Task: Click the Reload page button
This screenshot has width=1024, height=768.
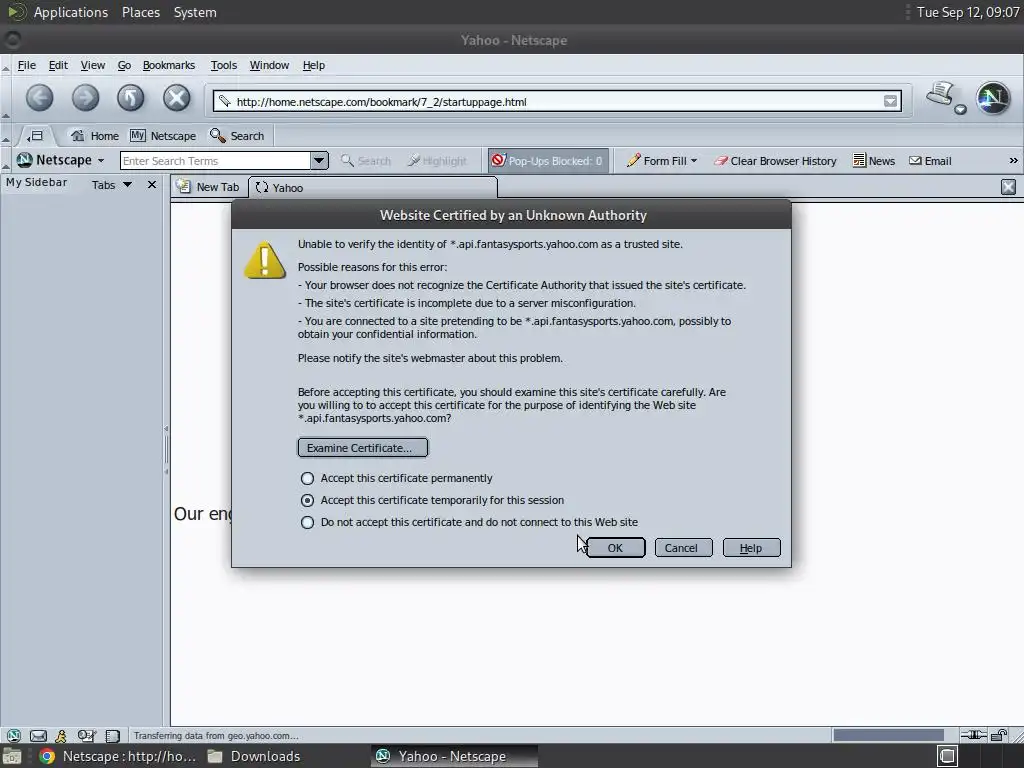Action: click(131, 99)
